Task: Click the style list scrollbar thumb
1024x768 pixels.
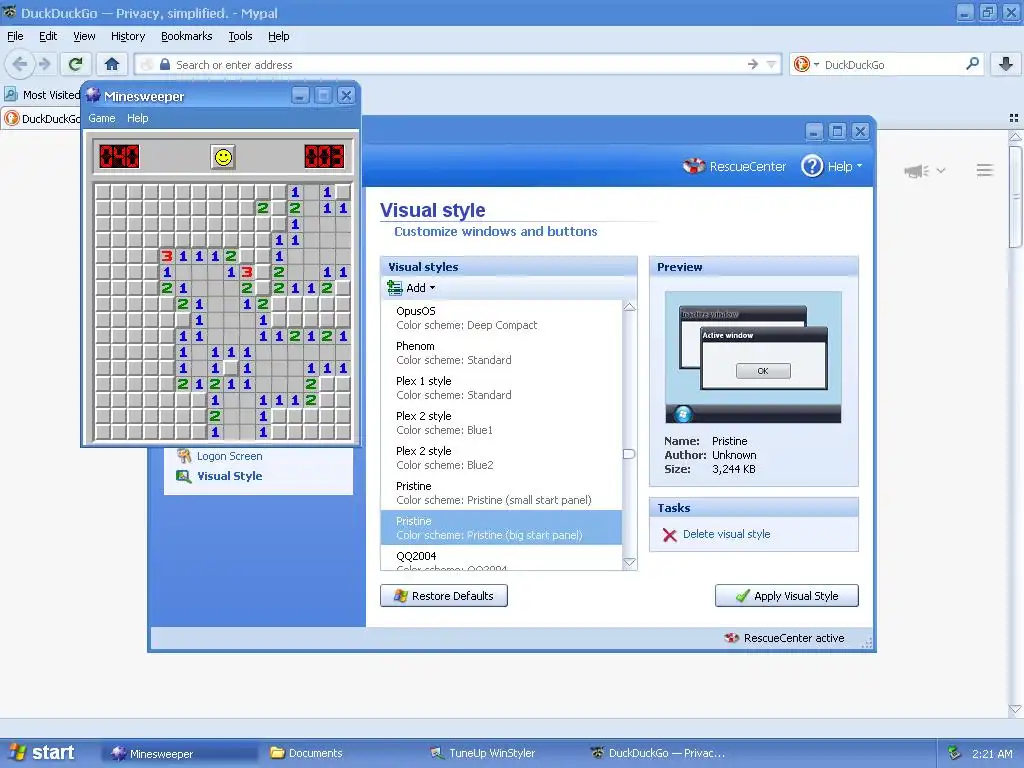Action: pyautogui.click(x=630, y=454)
